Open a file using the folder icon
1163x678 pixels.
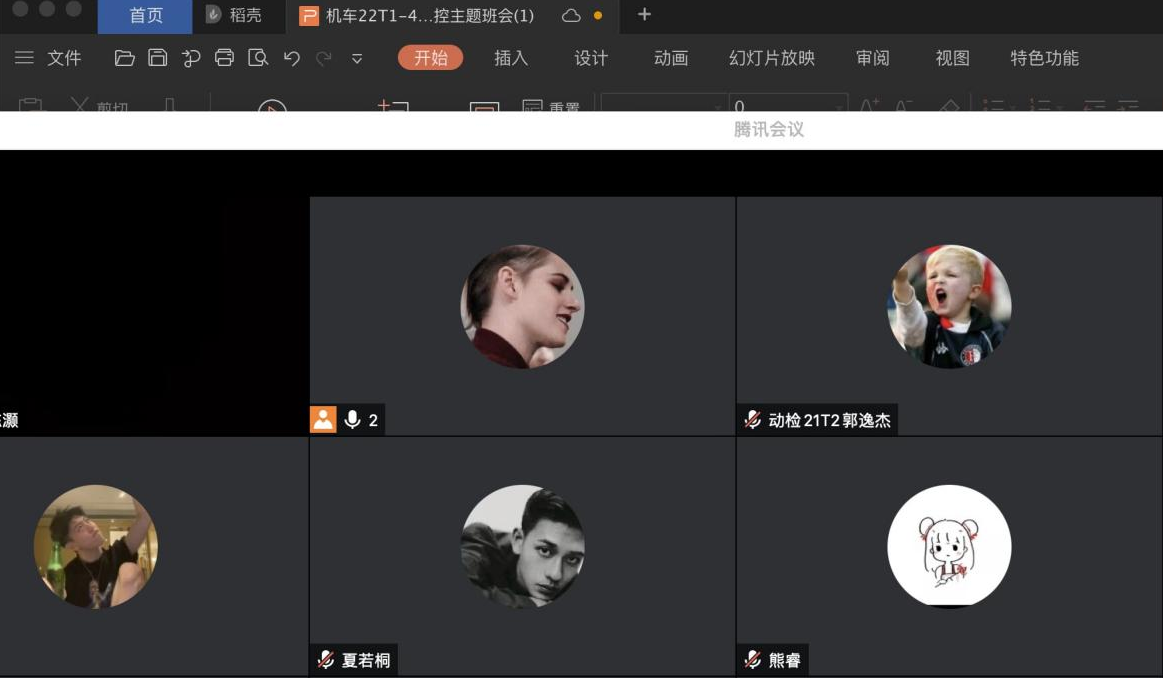pos(124,58)
